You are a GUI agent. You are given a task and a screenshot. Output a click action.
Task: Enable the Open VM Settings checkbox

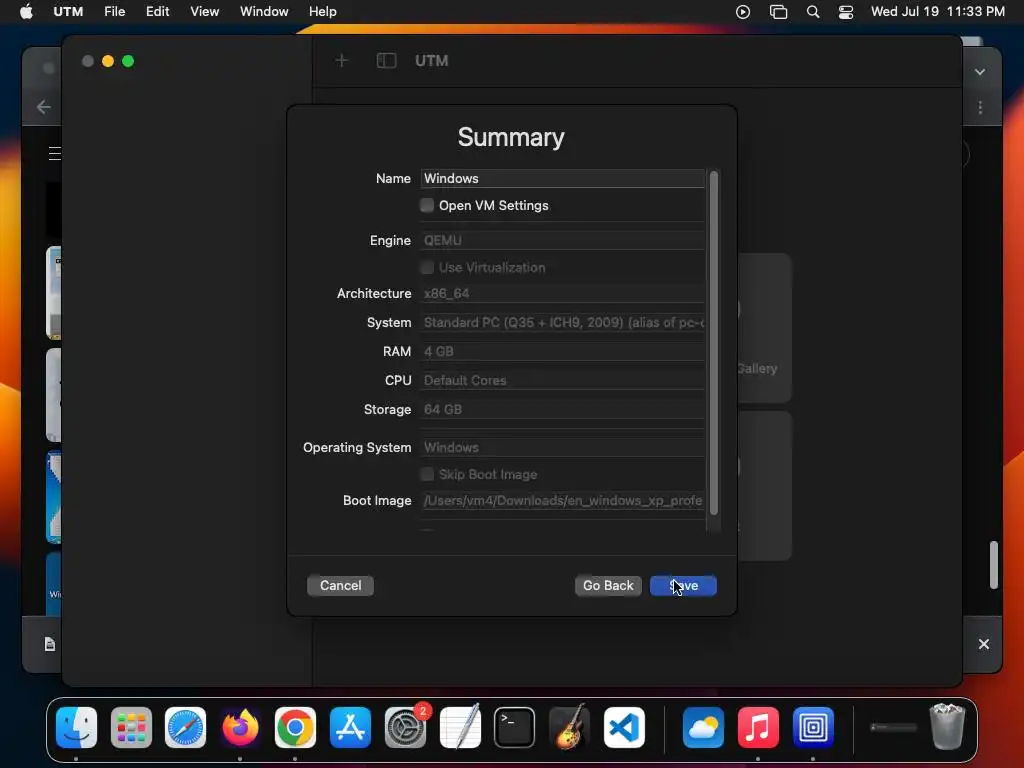click(427, 205)
